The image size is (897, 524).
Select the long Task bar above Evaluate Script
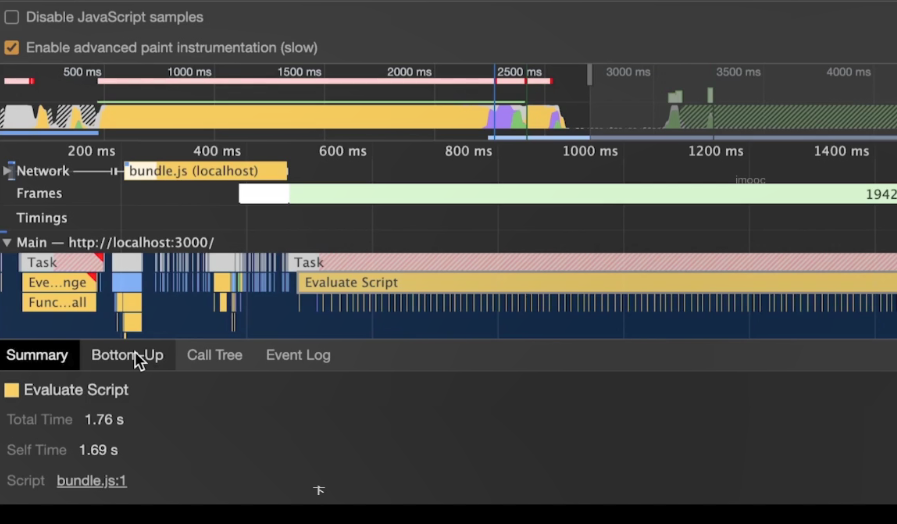click(592, 263)
